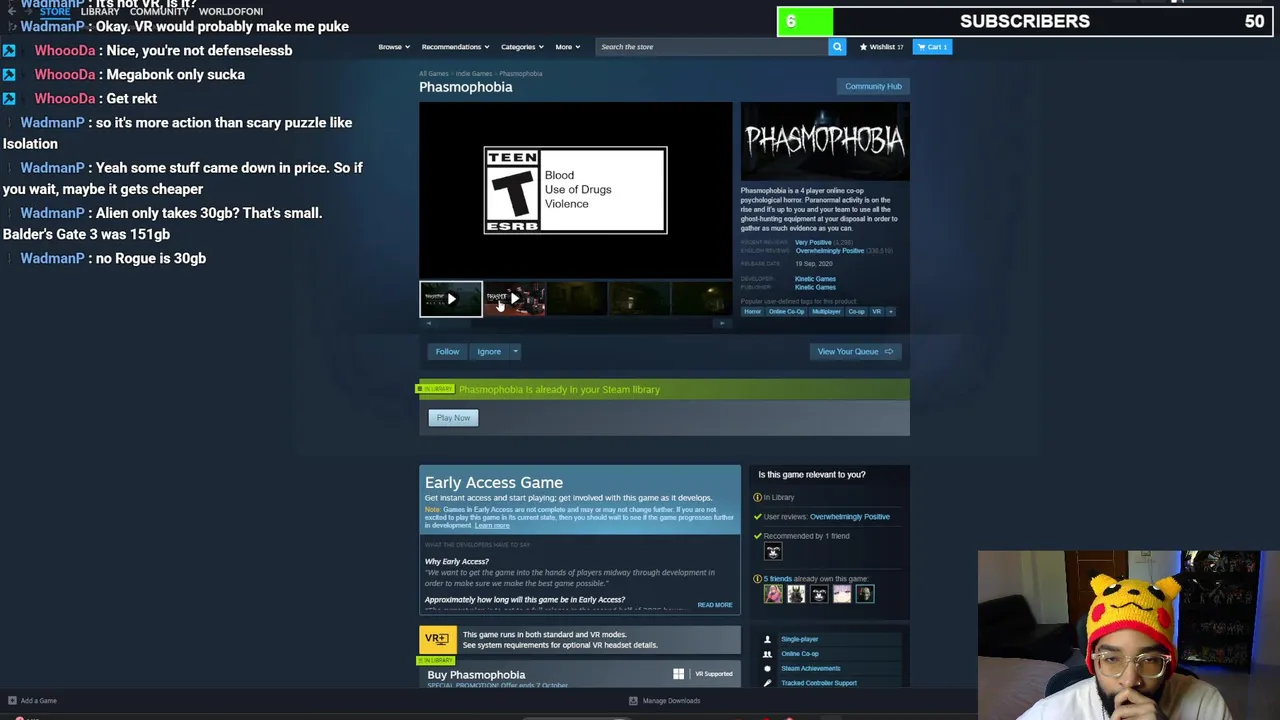Select the Multiplayer tag
Viewport: 1280px width, 720px height.
[x=827, y=311]
